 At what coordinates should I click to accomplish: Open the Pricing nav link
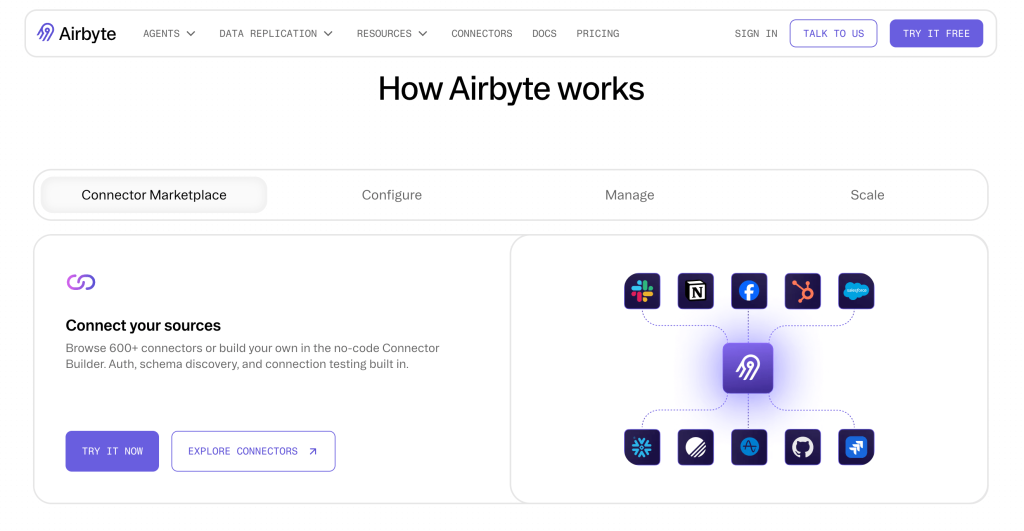tap(598, 33)
